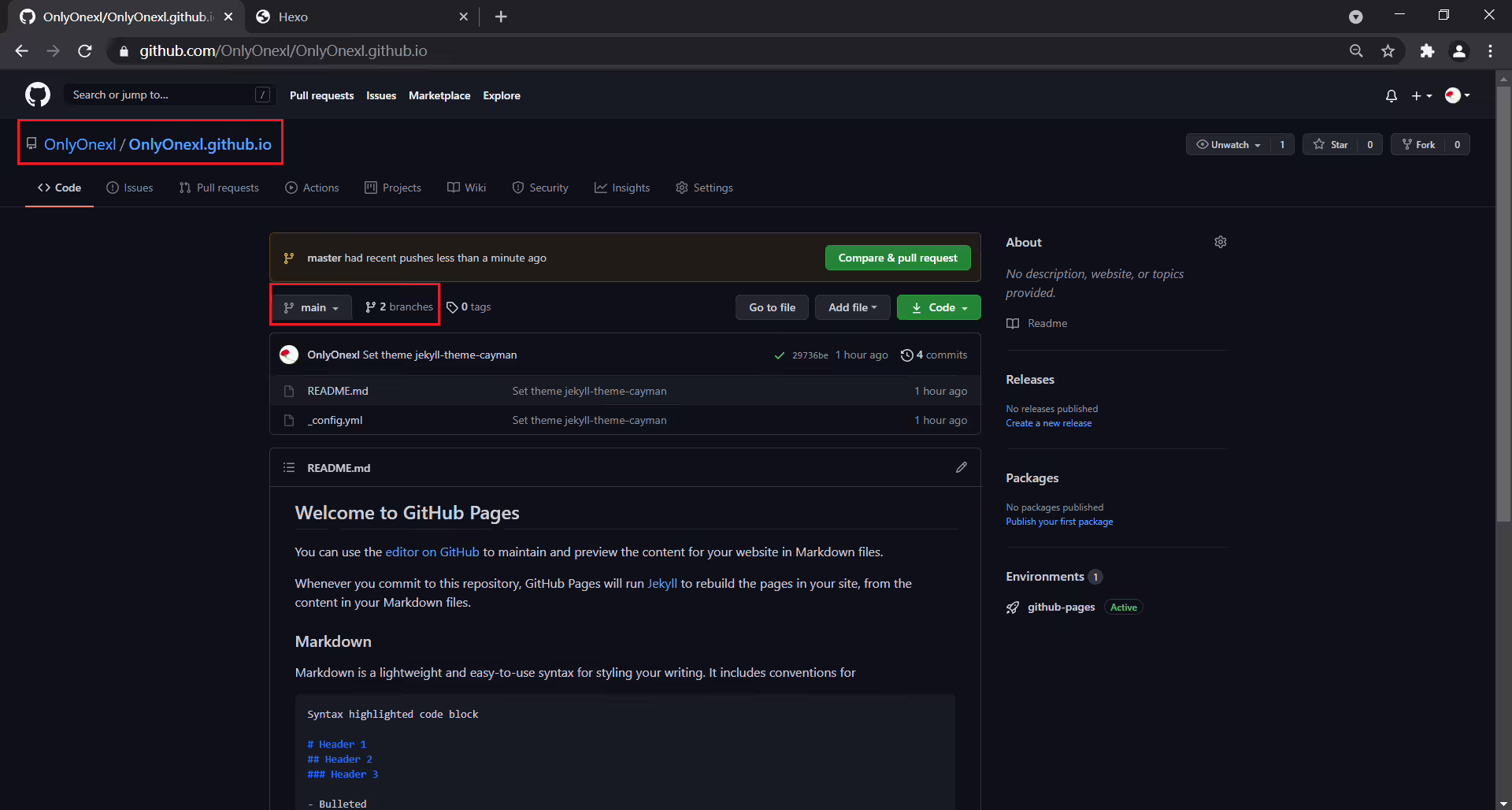The image size is (1512, 810).
Task: Close the OnlyOnexl GitHub browser tab
Action: 228,17
